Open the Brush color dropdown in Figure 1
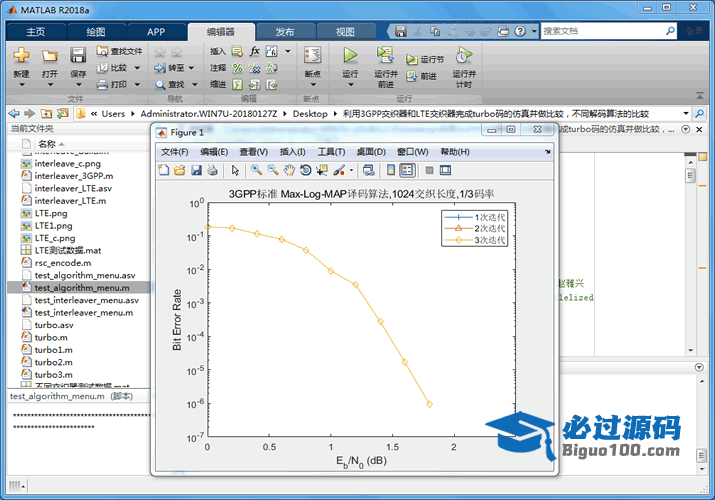The height and width of the screenshot is (500, 715). coord(351,170)
